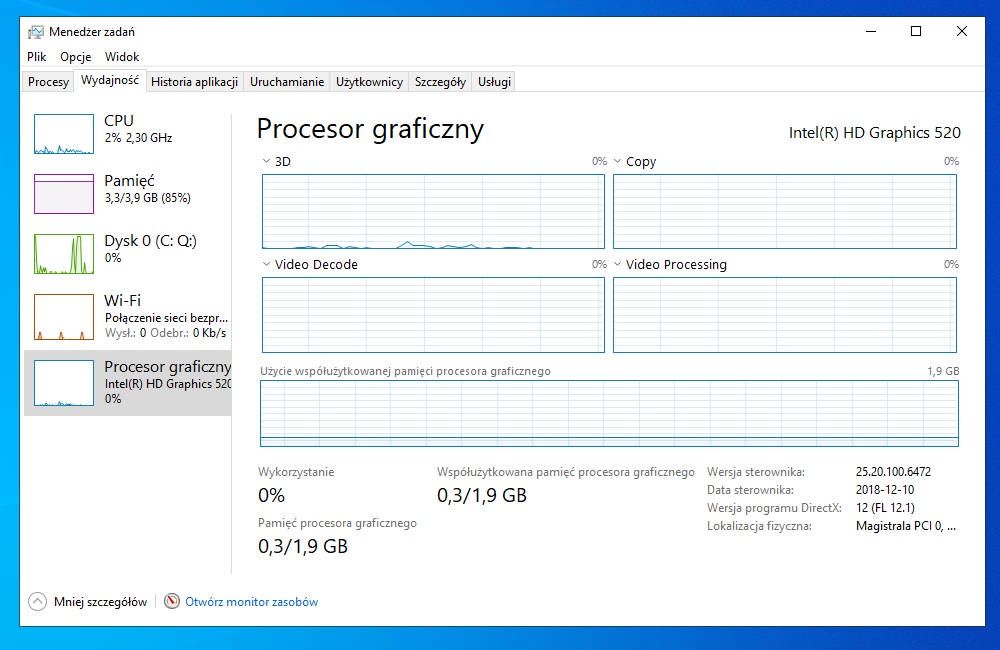Open the 3D engine dropdown chevron

pyautogui.click(x=266, y=161)
